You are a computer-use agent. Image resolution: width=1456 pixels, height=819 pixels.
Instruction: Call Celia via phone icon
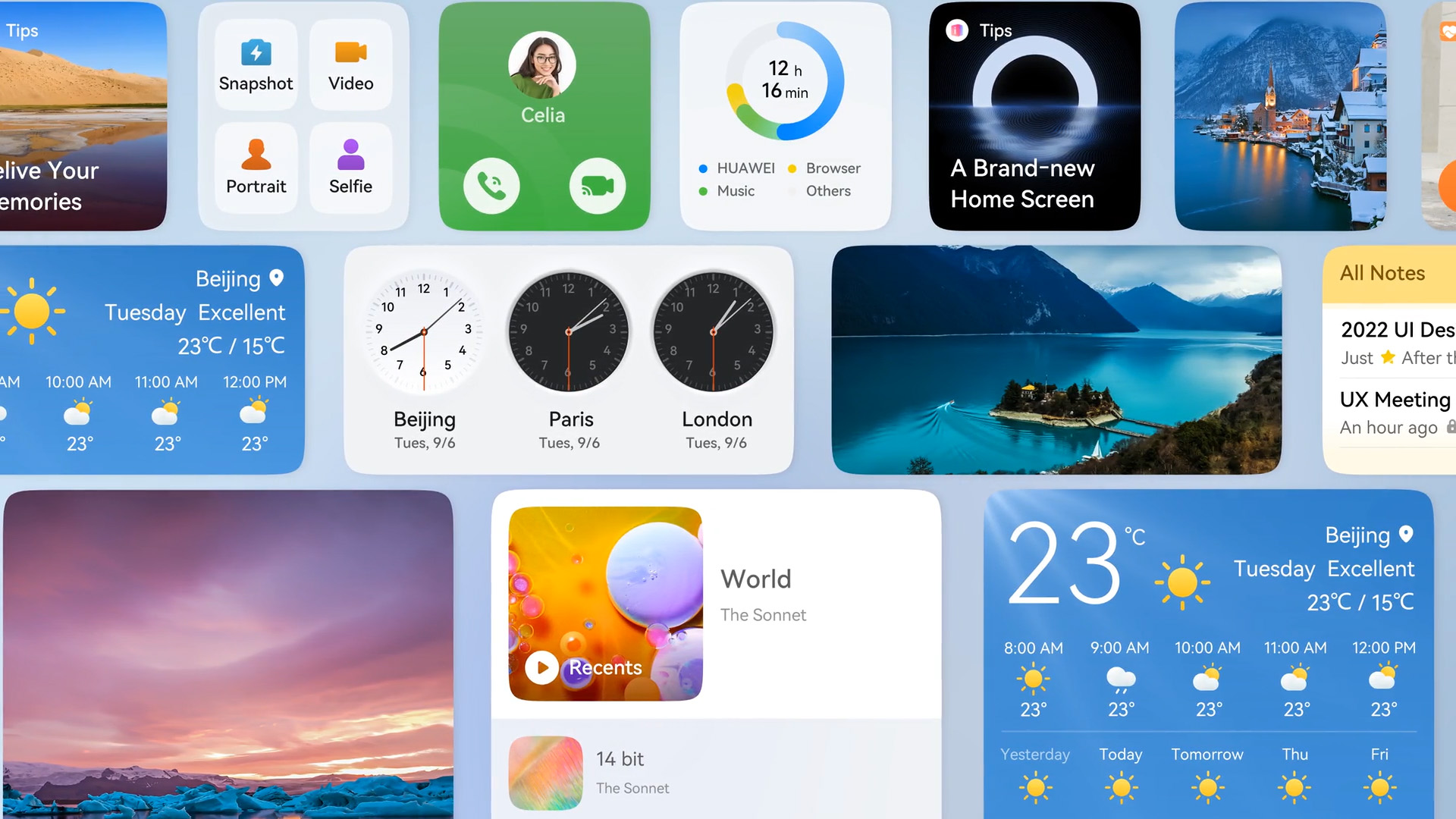490,185
